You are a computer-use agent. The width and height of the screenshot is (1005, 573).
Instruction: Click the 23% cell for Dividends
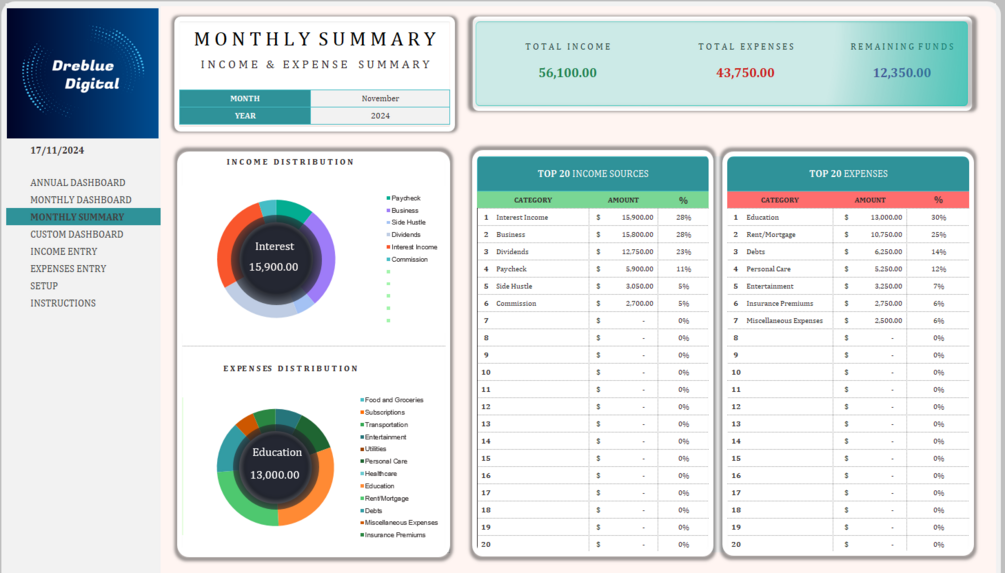tap(683, 252)
